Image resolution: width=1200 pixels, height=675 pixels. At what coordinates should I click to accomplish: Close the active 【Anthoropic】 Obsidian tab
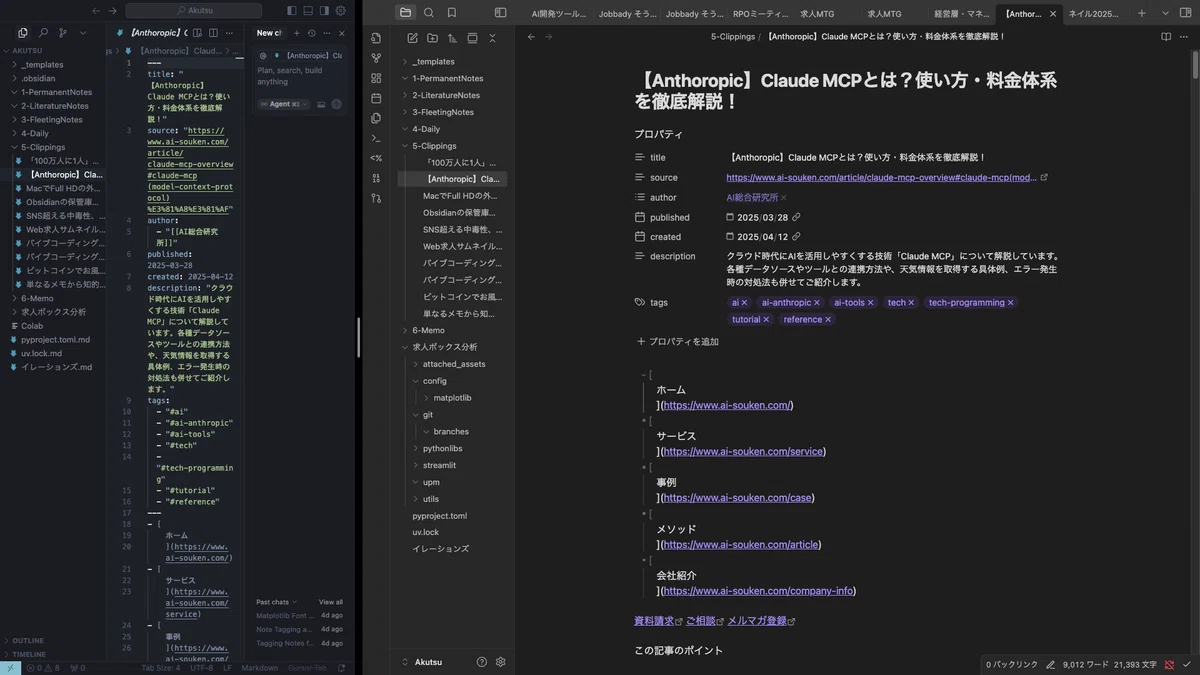tap(1053, 14)
